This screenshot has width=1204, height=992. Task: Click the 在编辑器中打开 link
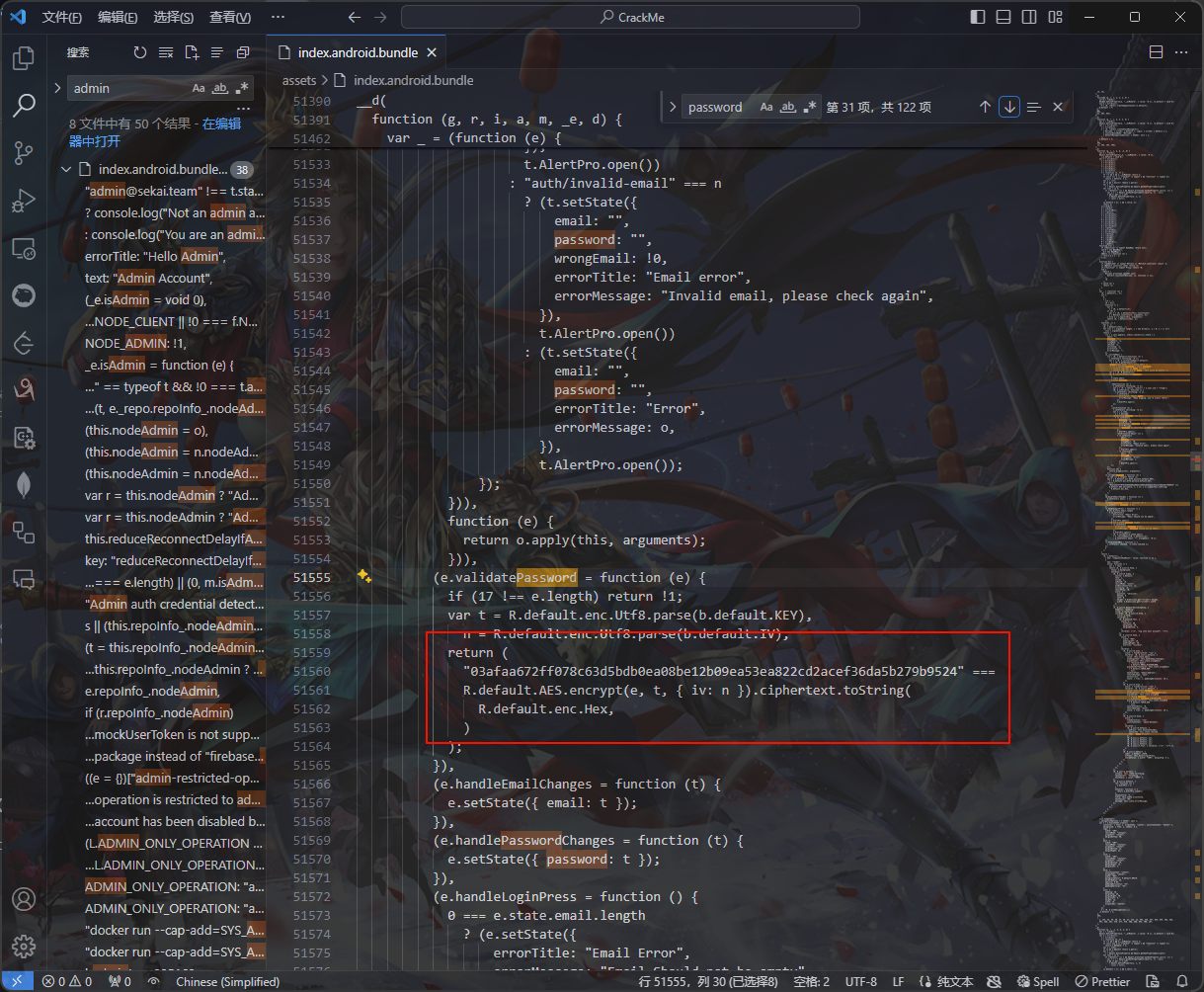[x=156, y=131]
